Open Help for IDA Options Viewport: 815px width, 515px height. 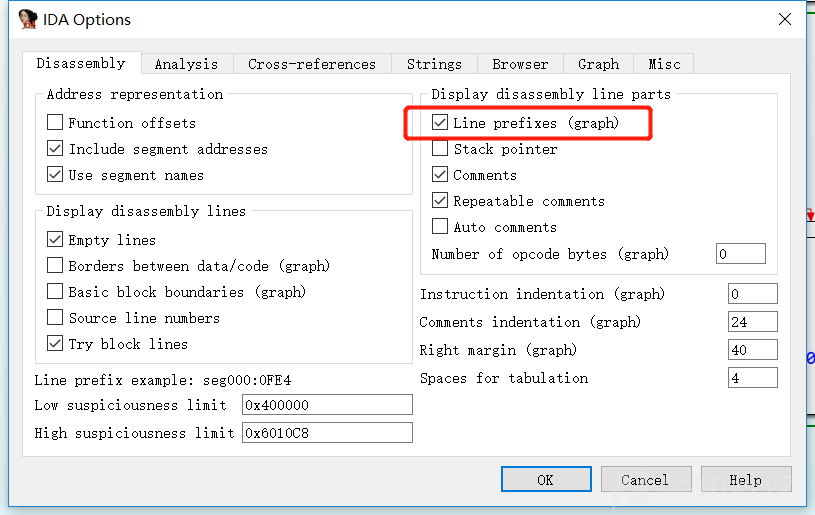tap(745, 480)
